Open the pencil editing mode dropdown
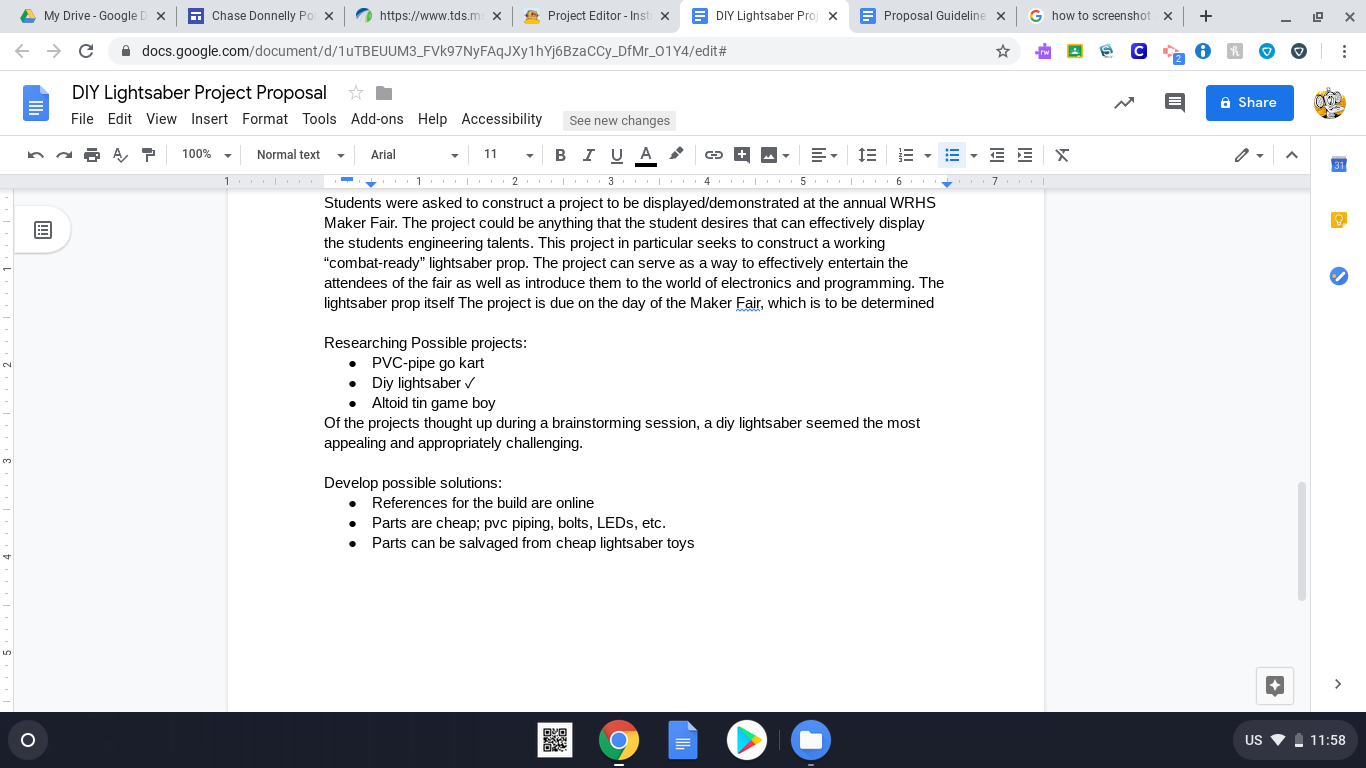The image size is (1366, 768). pyautogui.click(x=1249, y=155)
